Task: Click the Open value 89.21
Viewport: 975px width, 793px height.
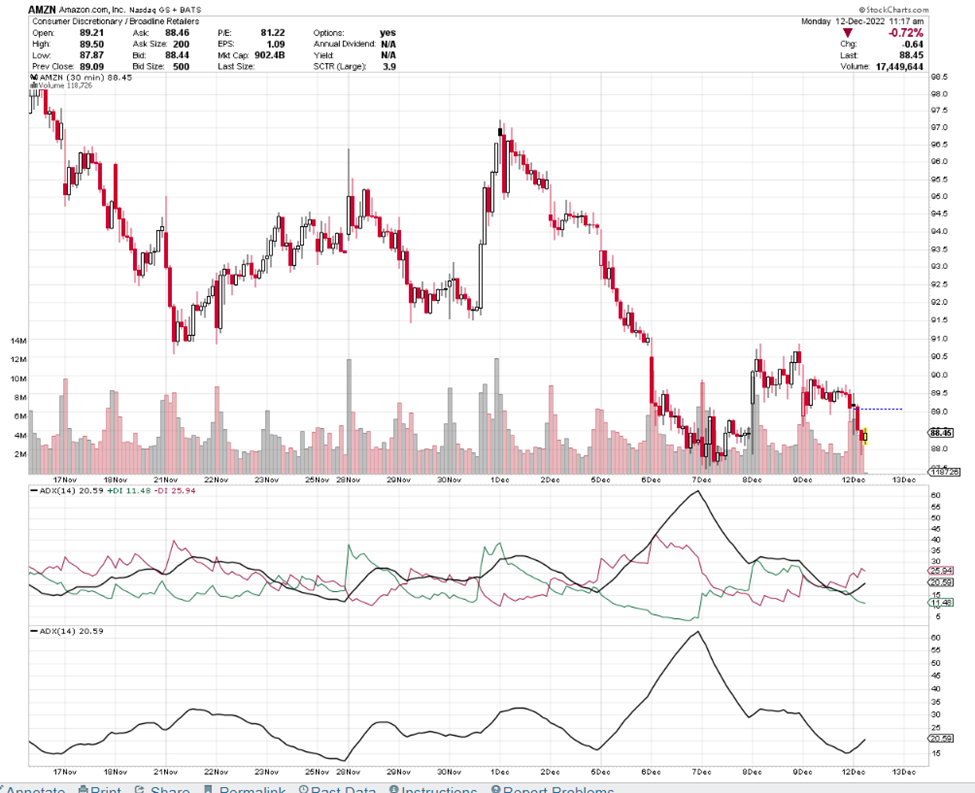Action: coord(91,32)
